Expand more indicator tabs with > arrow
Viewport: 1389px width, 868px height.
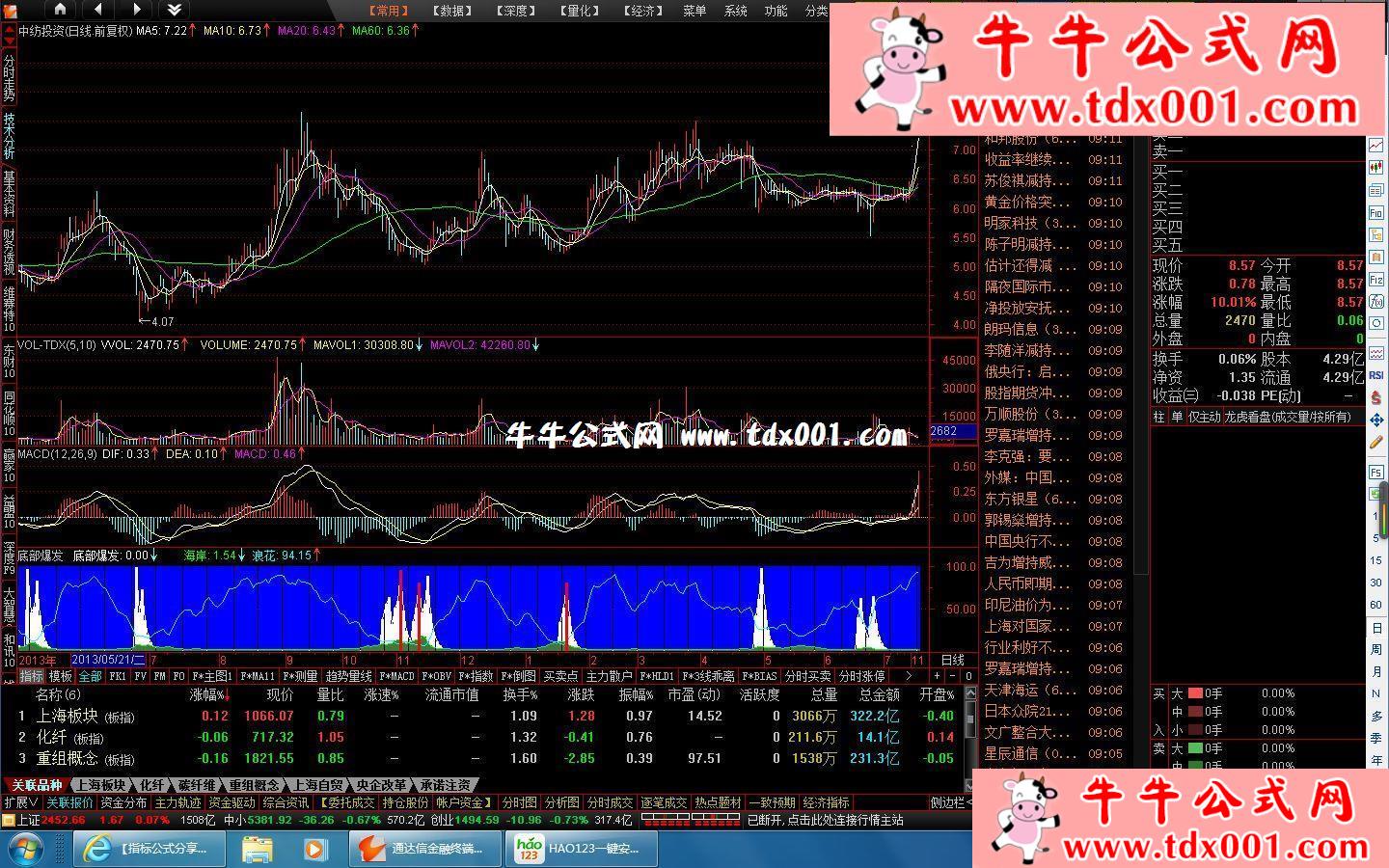(x=908, y=676)
